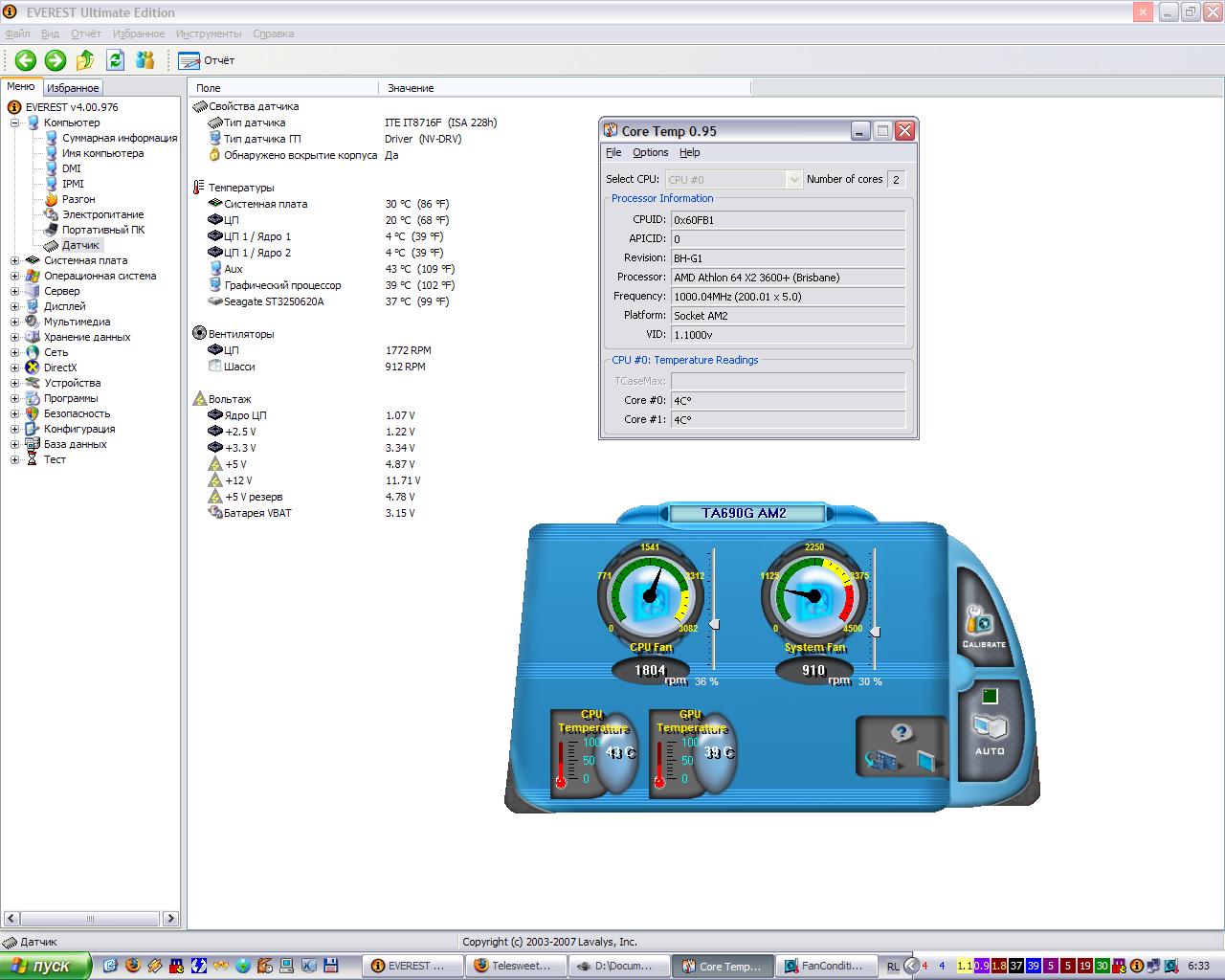
Task: Expand the Системная плата tree node
Action: point(15,260)
